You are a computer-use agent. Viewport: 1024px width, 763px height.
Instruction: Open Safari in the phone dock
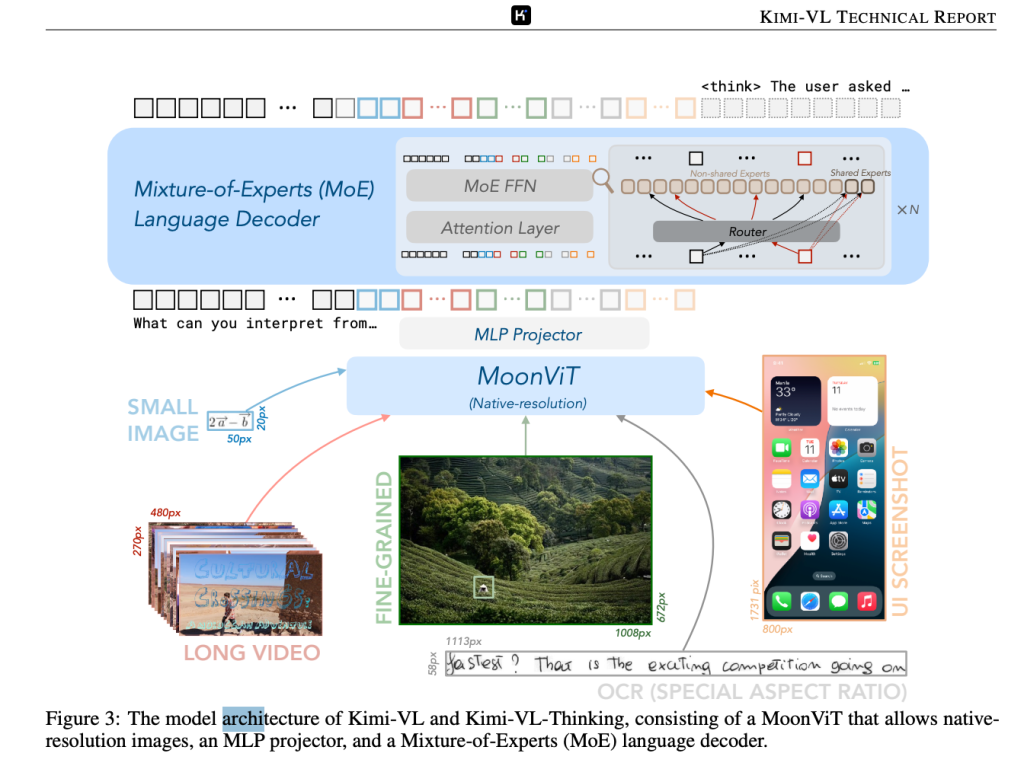pyautogui.click(x=810, y=602)
